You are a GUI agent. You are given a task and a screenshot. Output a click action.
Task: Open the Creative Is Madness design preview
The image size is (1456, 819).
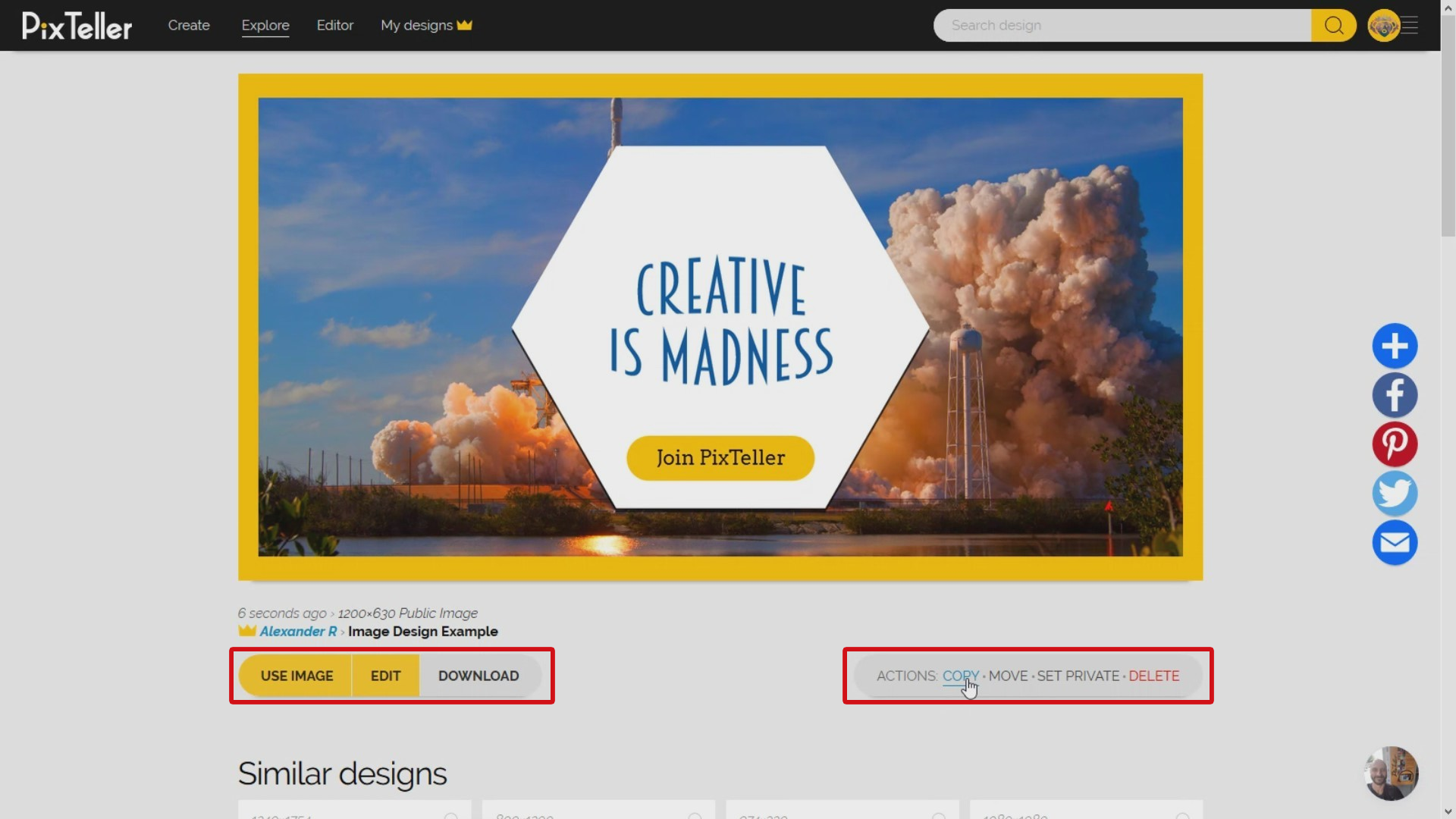pos(720,327)
